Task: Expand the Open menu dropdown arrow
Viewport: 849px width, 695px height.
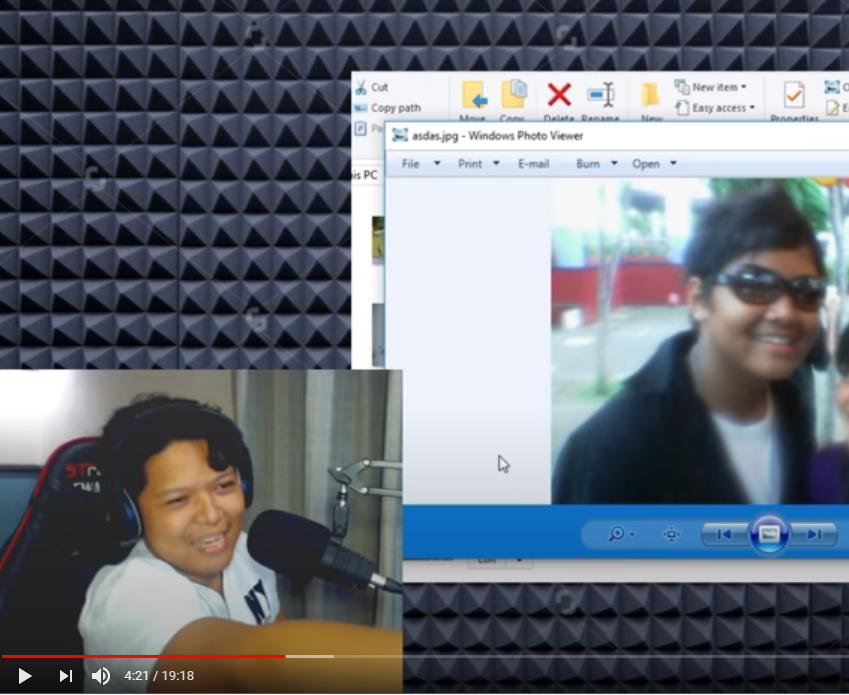Action: pyautogui.click(x=674, y=163)
